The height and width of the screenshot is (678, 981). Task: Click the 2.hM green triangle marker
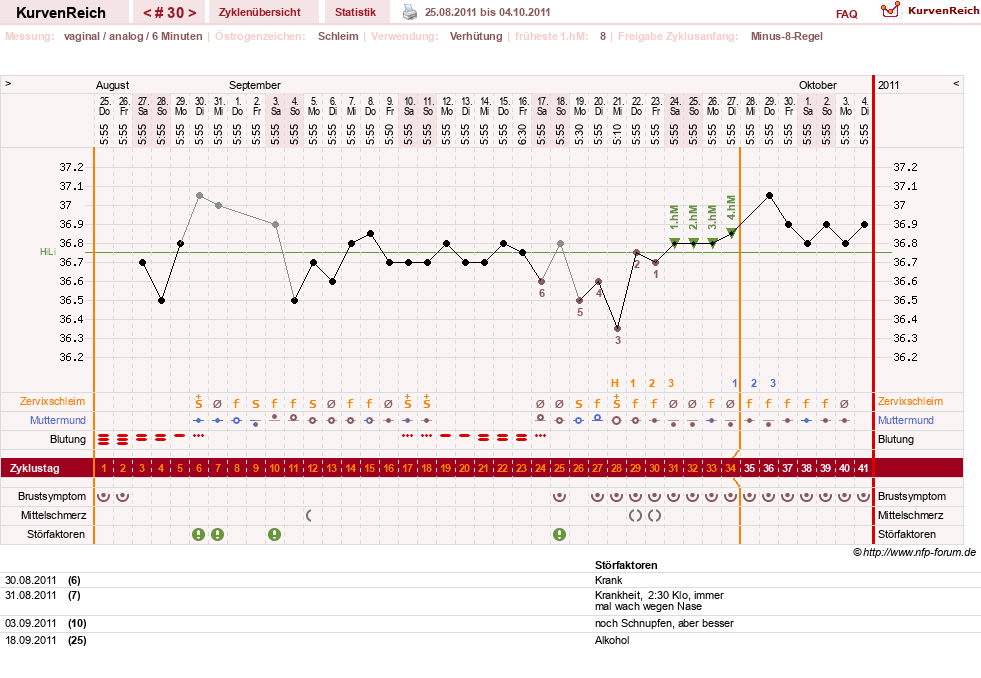[x=693, y=242]
